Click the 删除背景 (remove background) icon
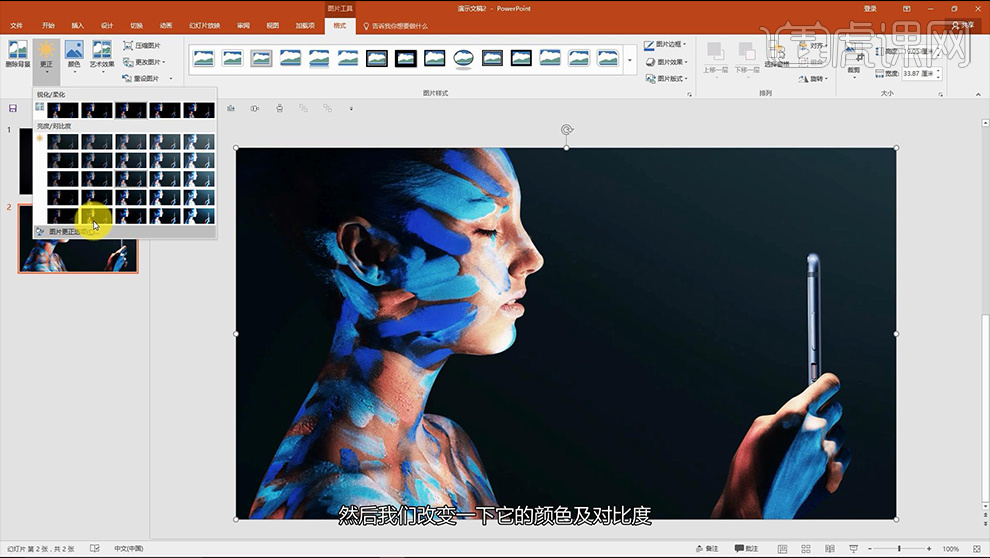Screen dimensions: 990x558 click(x=18, y=54)
